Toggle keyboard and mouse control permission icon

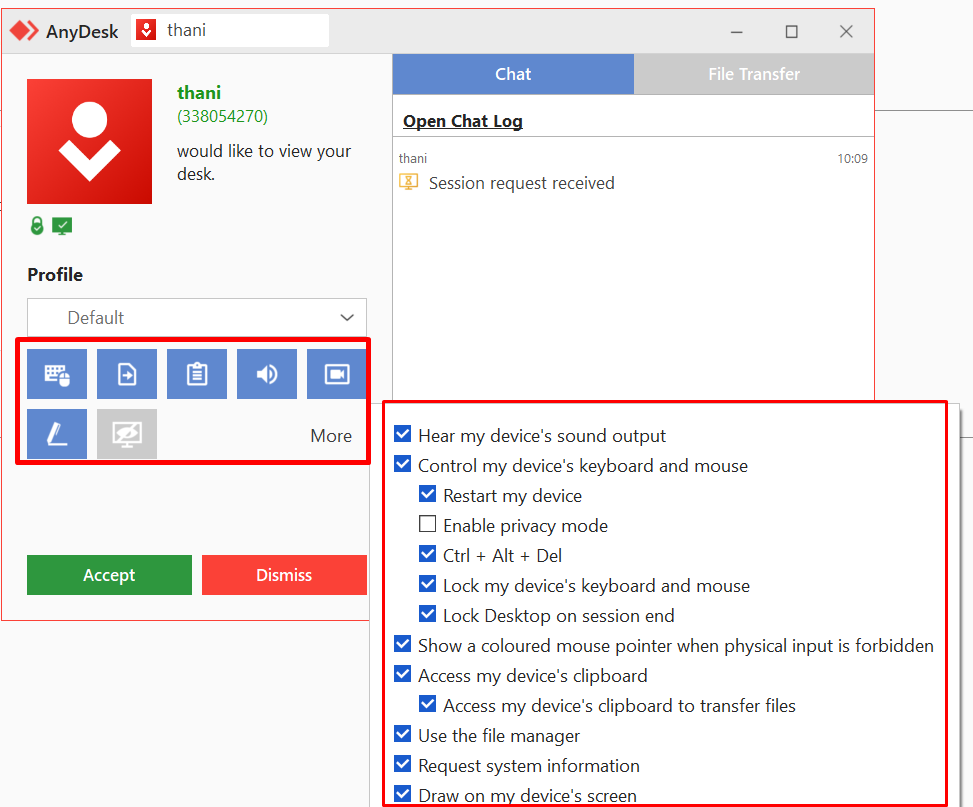point(57,374)
